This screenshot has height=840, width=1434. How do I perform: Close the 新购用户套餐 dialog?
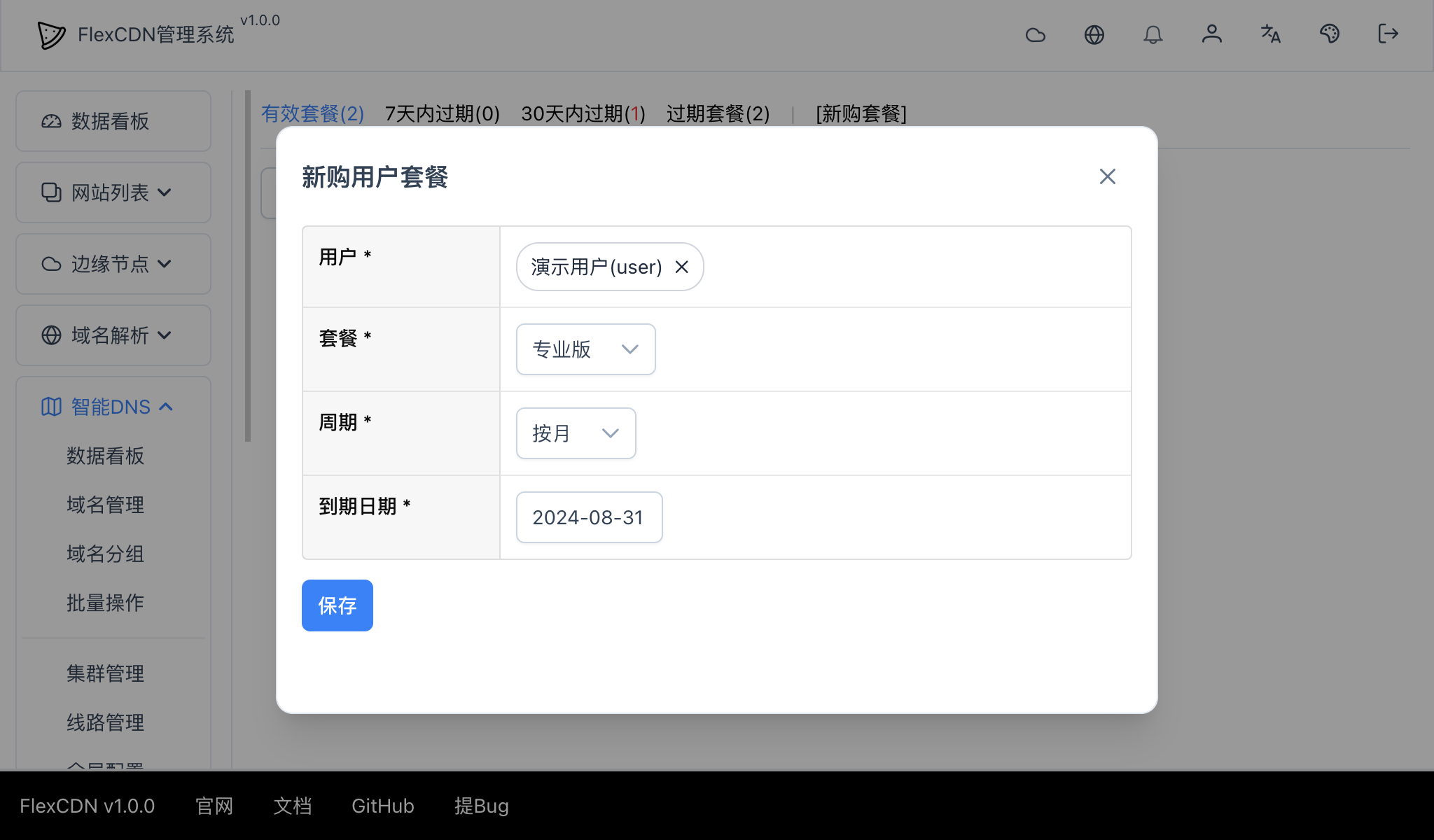coord(1107,176)
